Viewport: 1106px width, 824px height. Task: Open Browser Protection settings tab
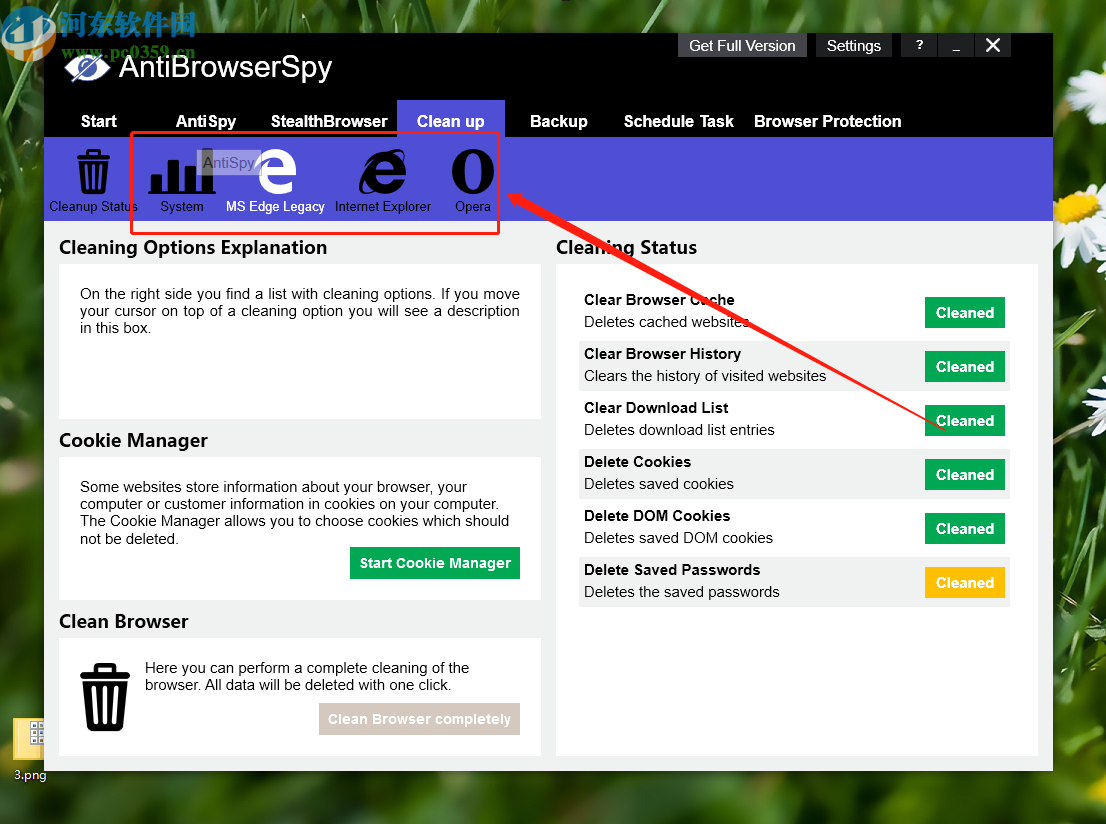click(827, 121)
